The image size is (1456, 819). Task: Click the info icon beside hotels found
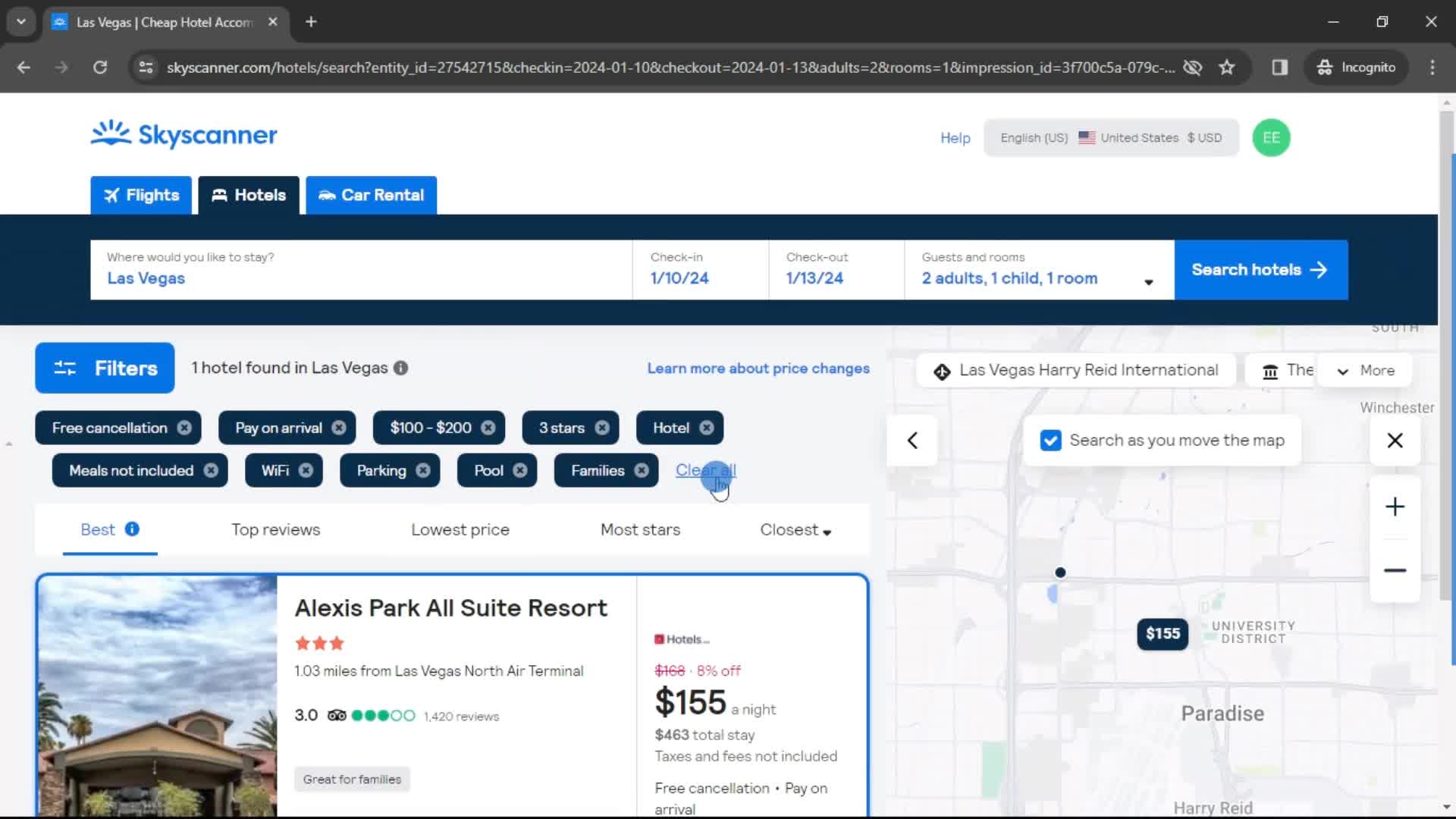tap(401, 368)
